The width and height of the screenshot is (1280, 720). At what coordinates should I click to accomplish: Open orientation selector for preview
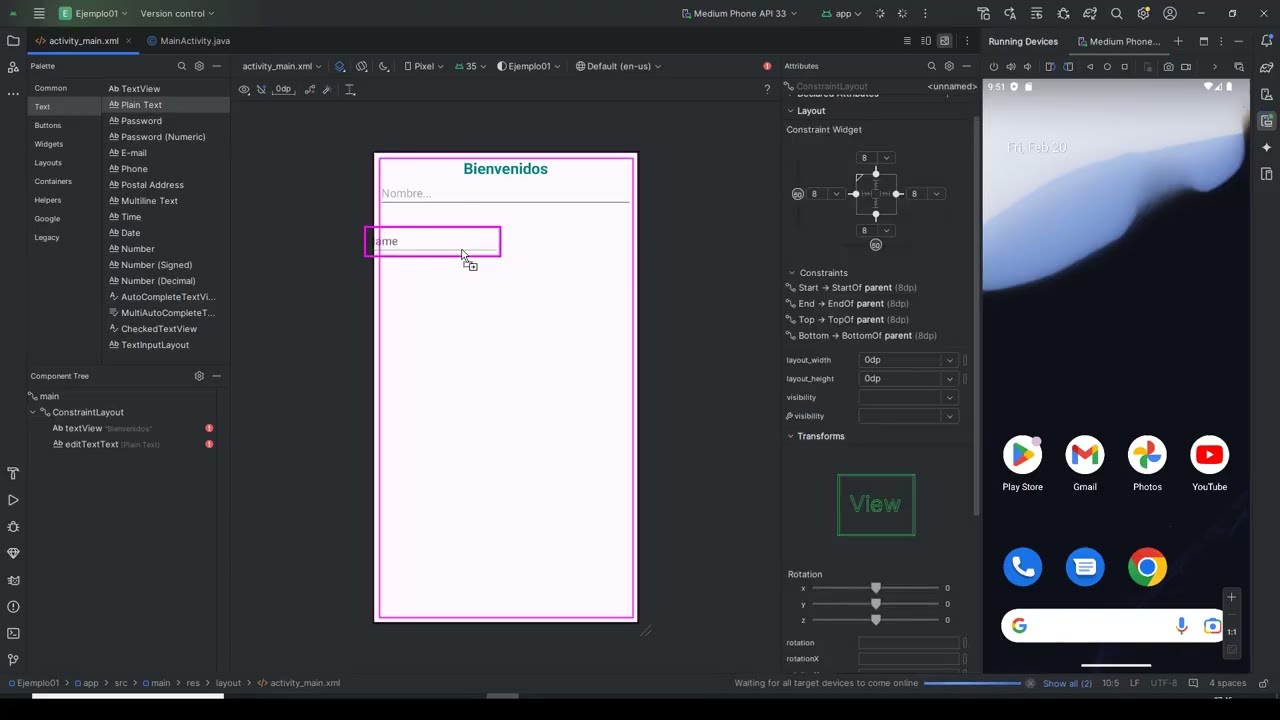[x=362, y=66]
